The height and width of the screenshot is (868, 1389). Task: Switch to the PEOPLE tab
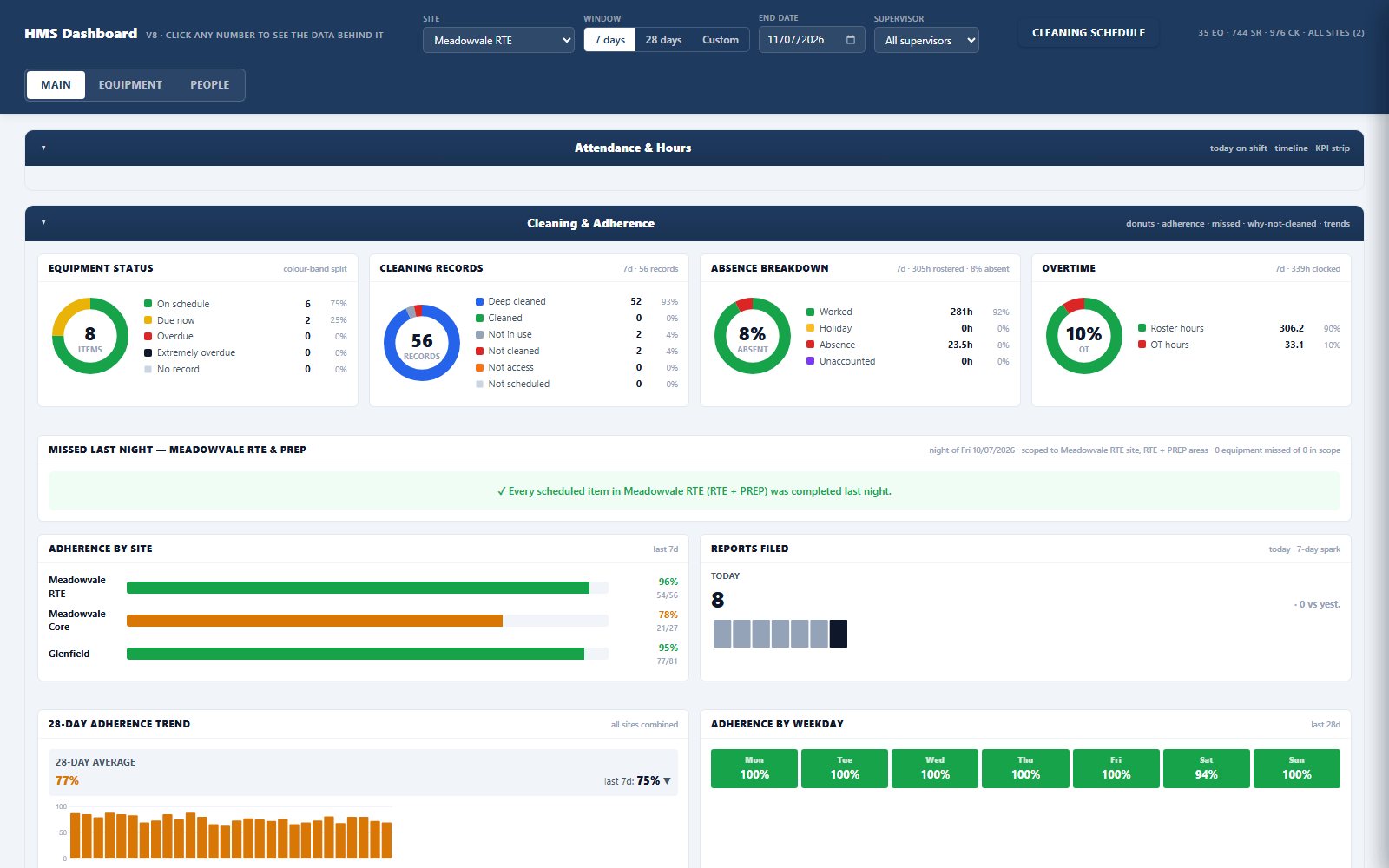tap(210, 85)
